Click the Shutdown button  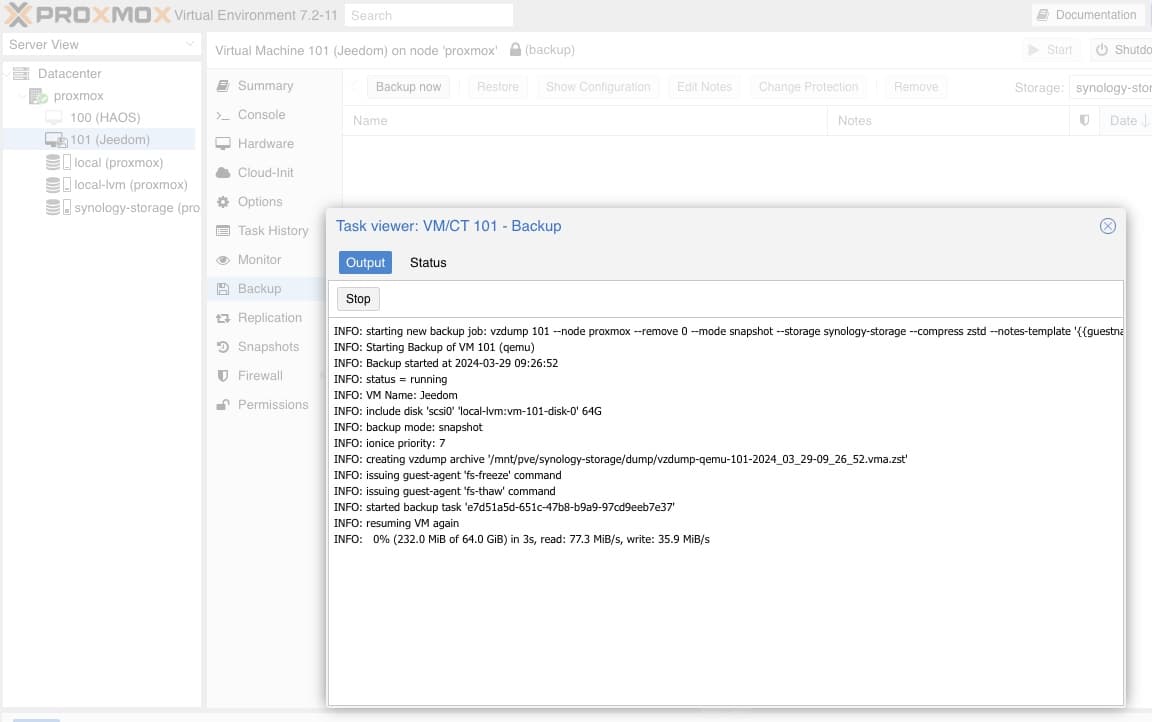(1122, 50)
